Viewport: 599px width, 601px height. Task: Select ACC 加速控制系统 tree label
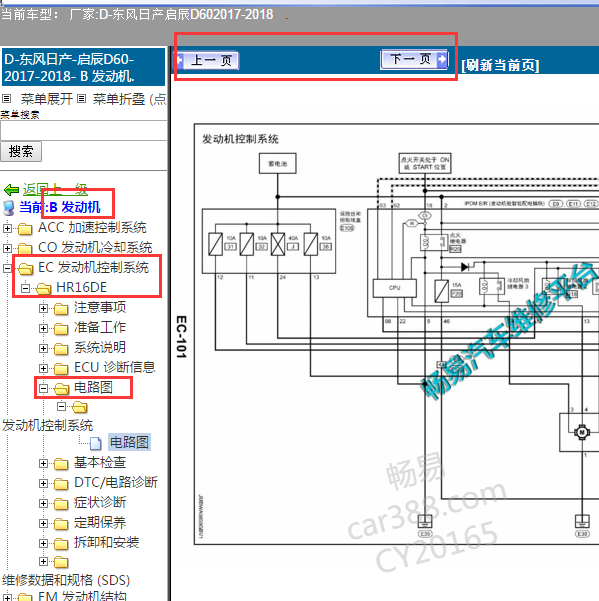pyautogui.click(x=92, y=228)
